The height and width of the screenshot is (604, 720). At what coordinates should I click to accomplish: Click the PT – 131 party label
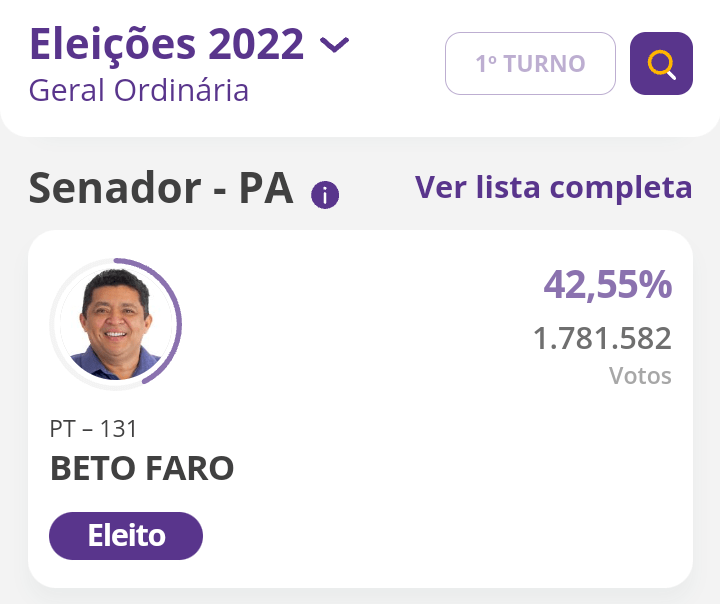94,429
